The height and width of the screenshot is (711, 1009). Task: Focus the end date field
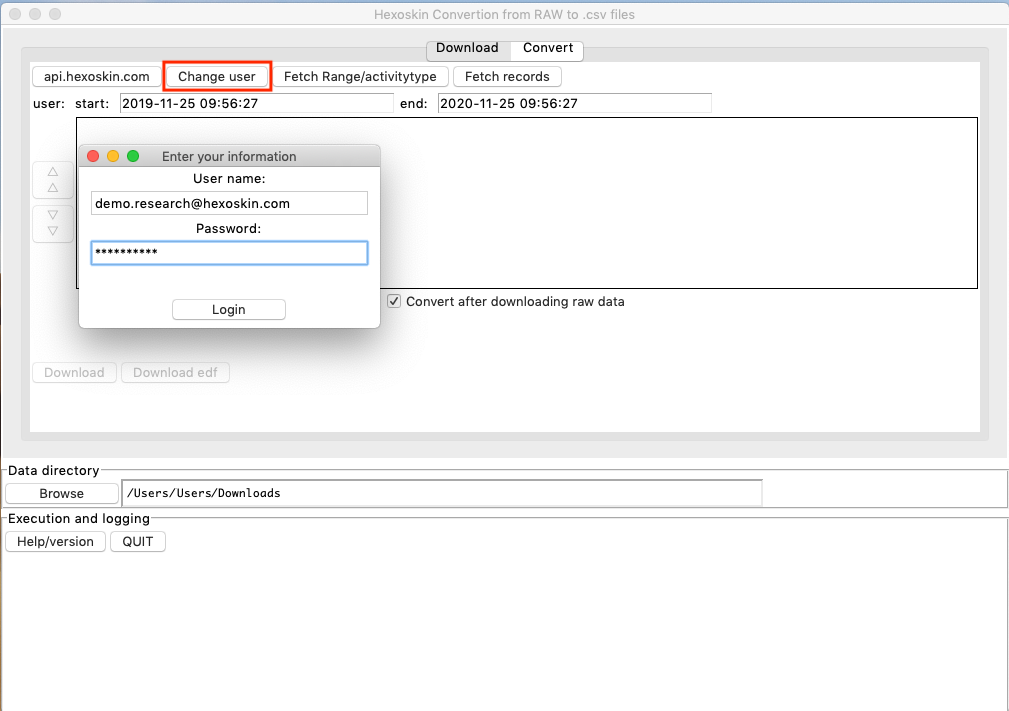pos(575,103)
